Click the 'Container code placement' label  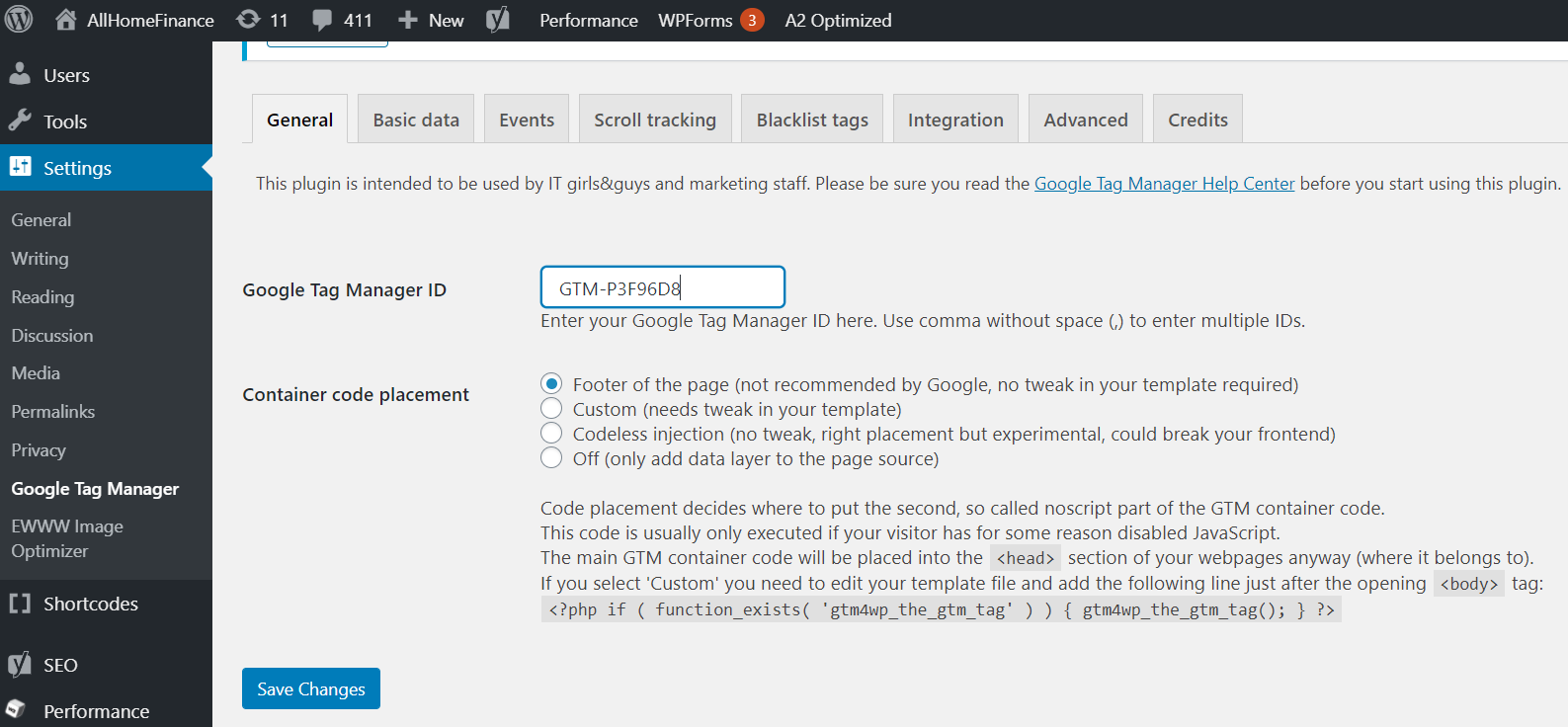point(356,394)
